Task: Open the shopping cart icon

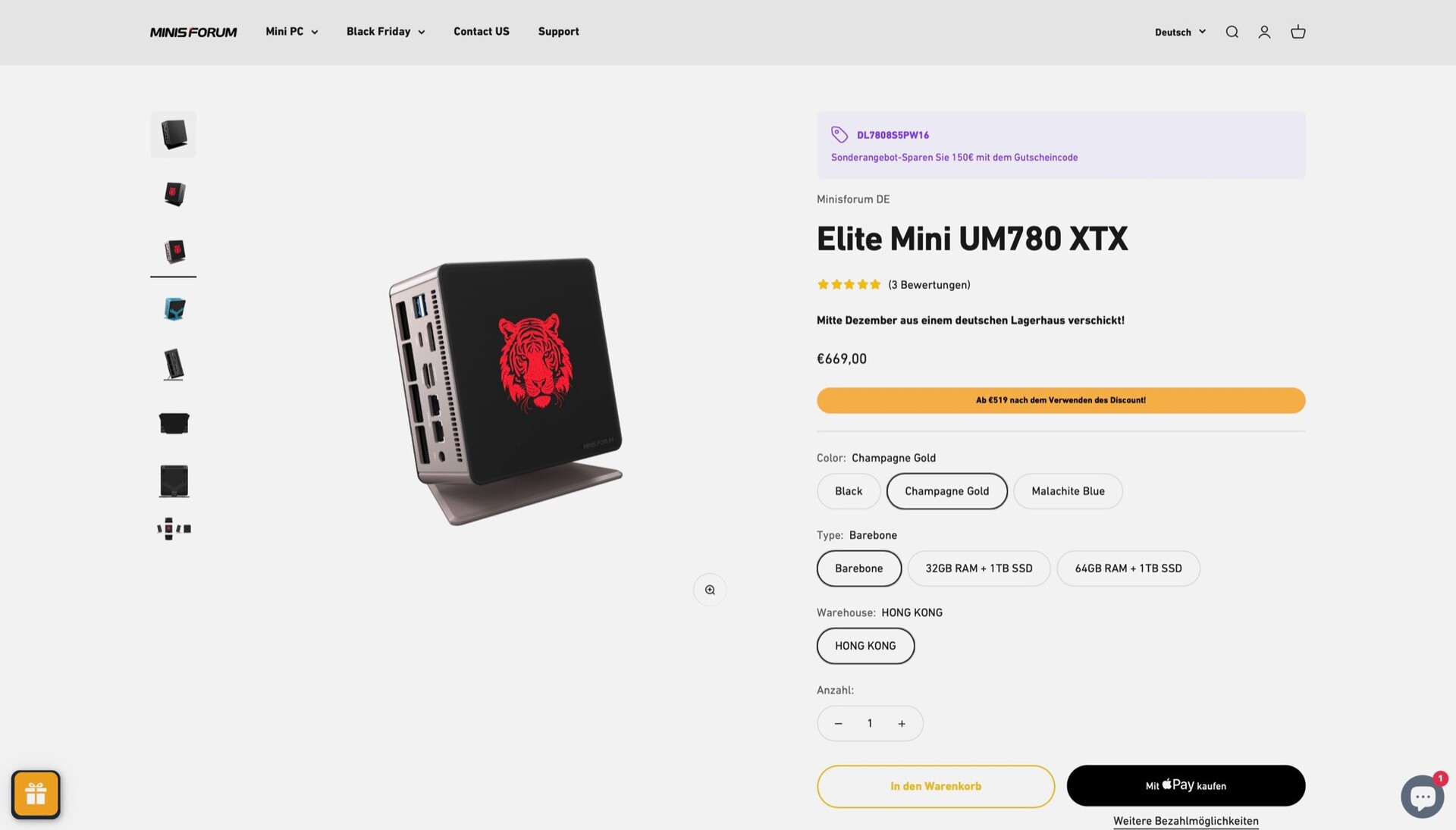Action: (1298, 32)
